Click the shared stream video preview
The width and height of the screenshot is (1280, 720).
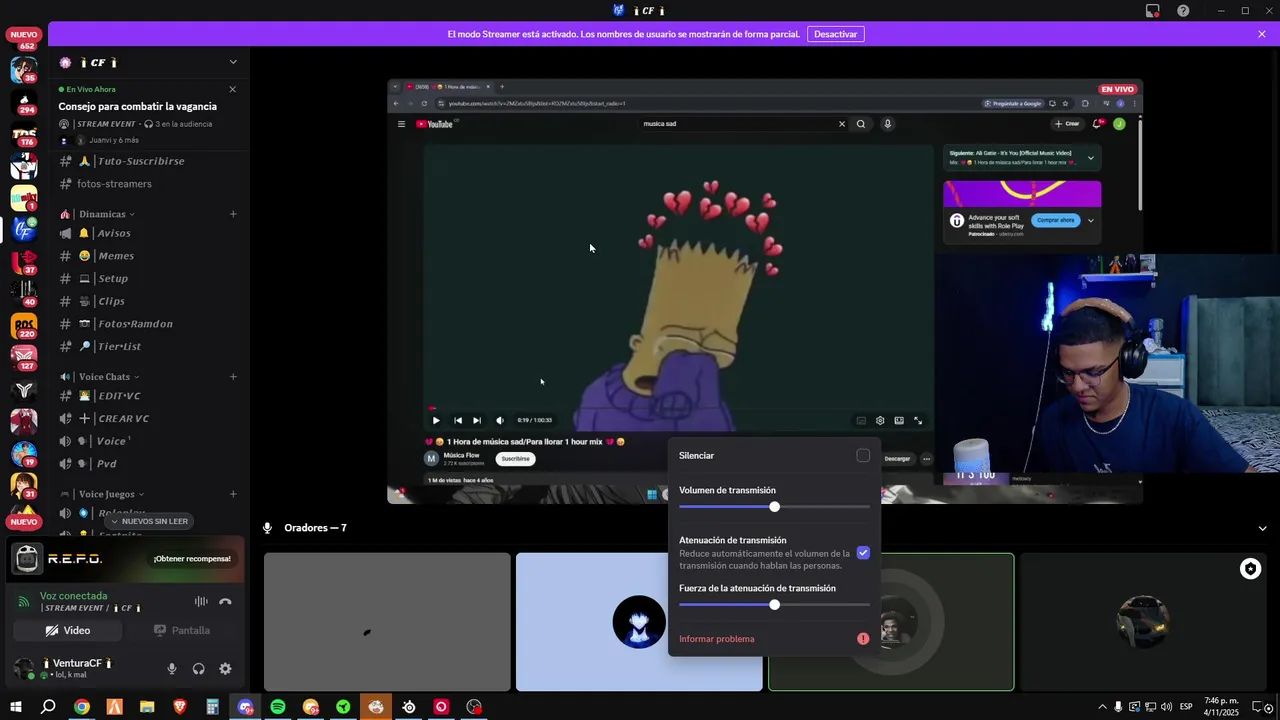(765, 291)
